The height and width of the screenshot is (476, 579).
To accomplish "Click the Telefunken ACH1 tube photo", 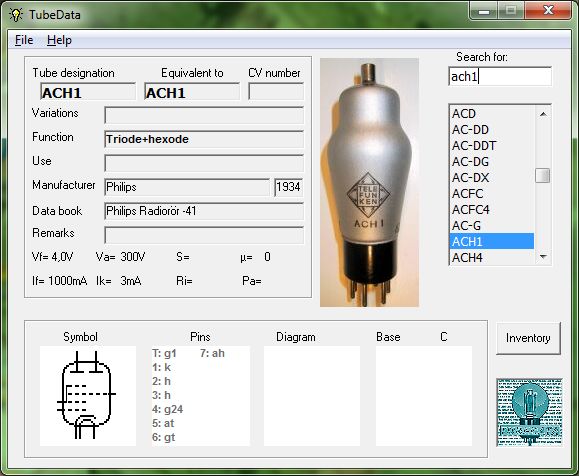I will tap(369, 182).
